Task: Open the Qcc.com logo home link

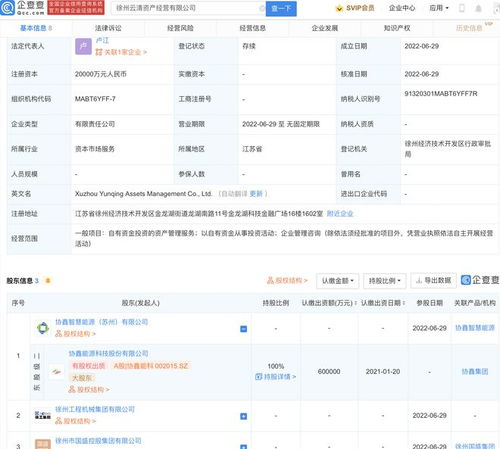Action: pyautogui.click(x=22, y=8)
